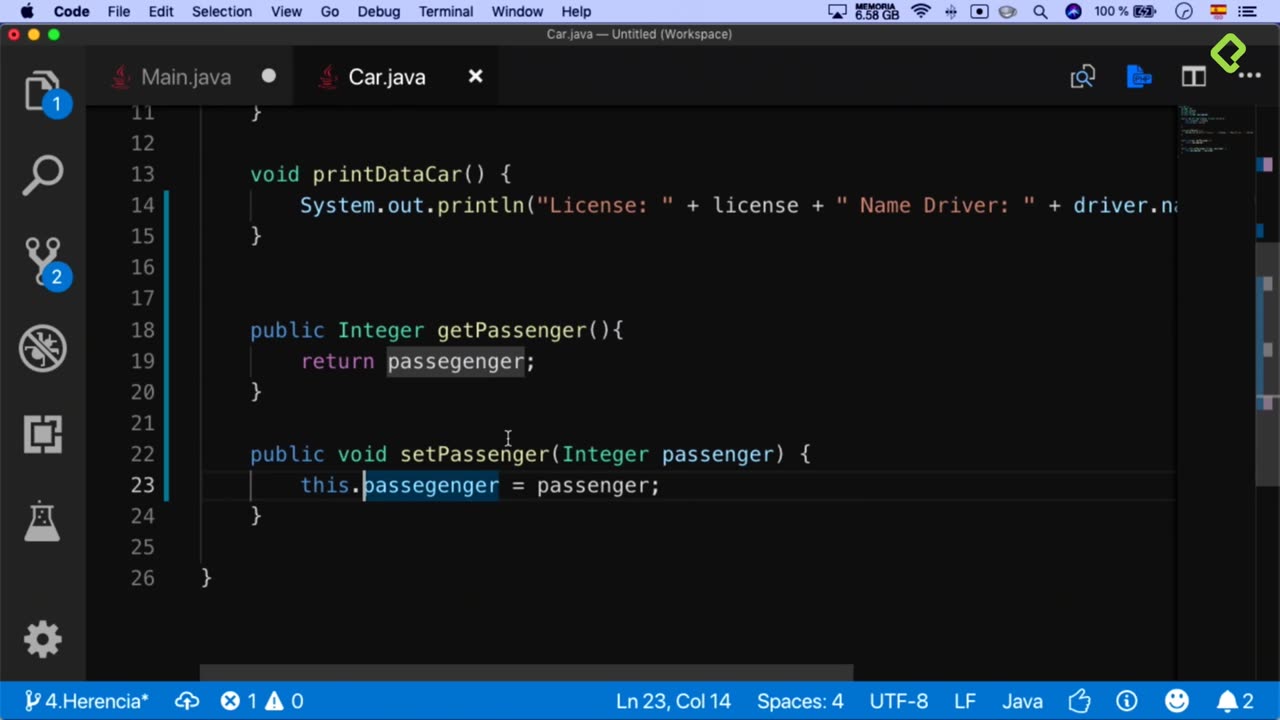Change end of line sequence via LF
This screenshot has height=720, width=1280.
pyautogui.click(x=965, y=701)
